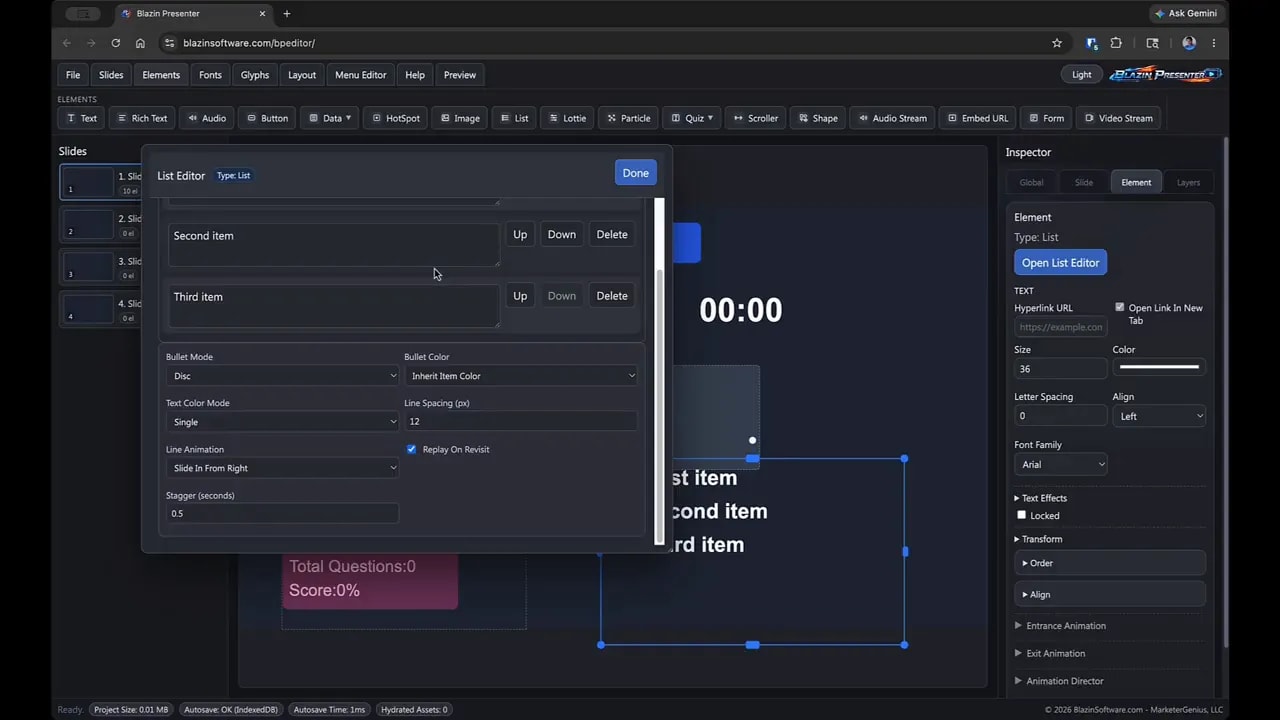Toggle the Locked checkbox
The height and width of the screenshot is (720, 1280).
1021,515
